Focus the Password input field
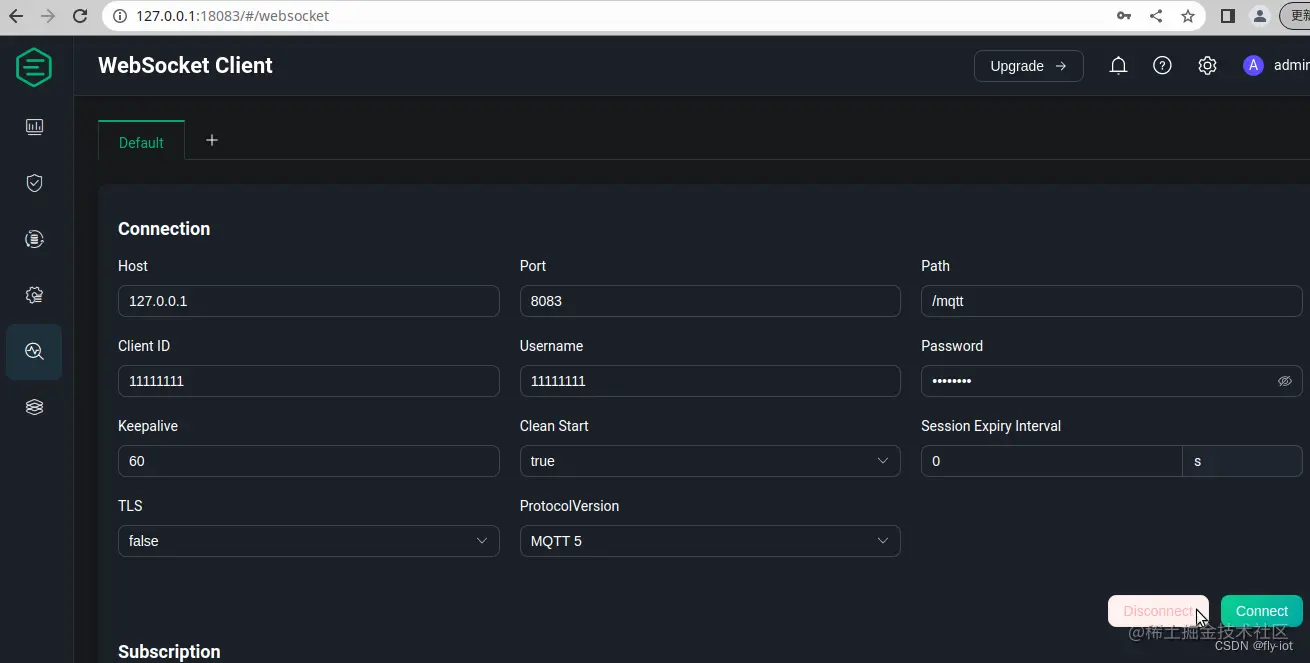 coord(1111,381)
